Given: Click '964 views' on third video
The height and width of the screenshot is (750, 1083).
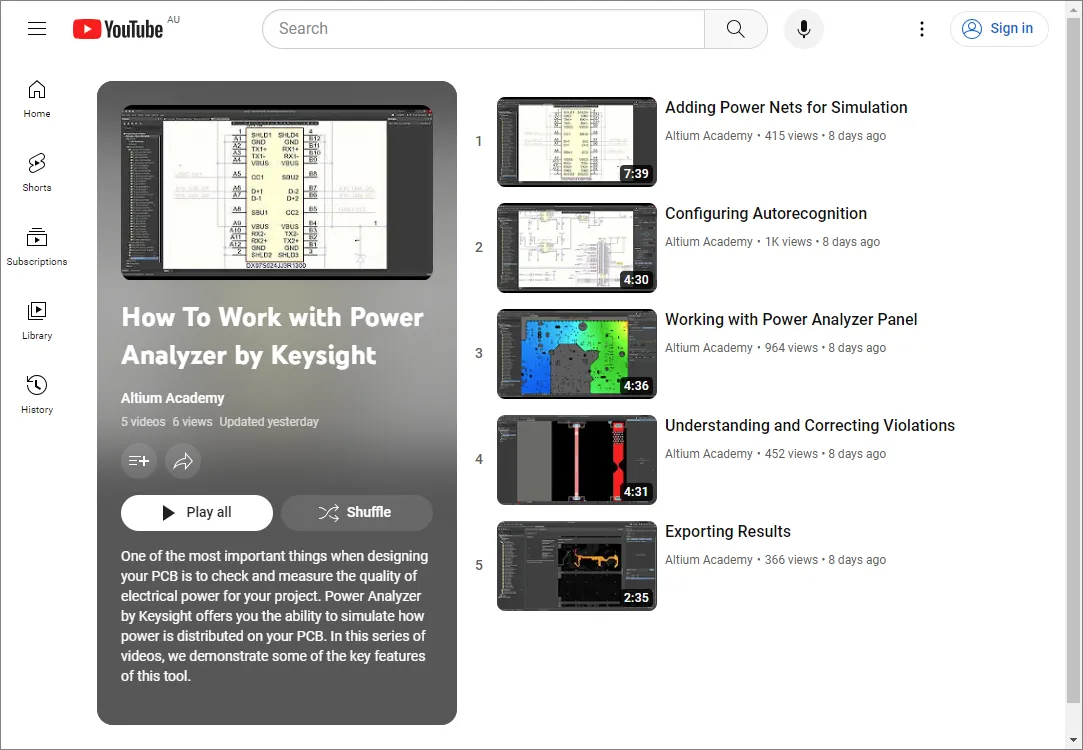Looking at the screenshot, I should coord(791,348).
